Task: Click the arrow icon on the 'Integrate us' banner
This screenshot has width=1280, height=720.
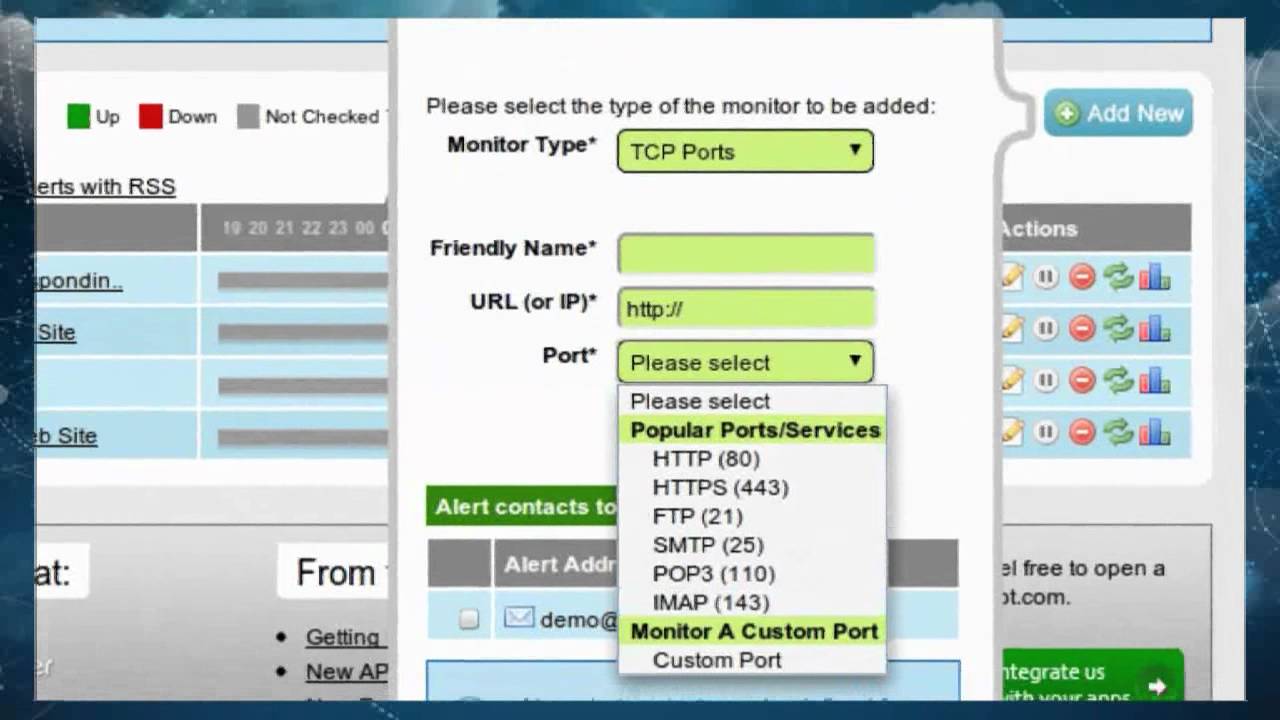Action: (1157, 686)
